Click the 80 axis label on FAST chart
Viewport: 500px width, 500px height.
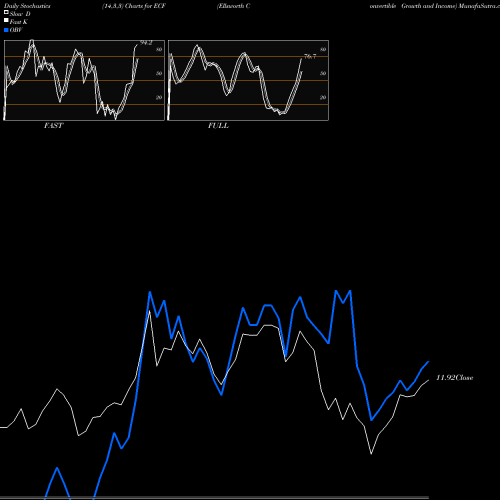tap(159, 49)
